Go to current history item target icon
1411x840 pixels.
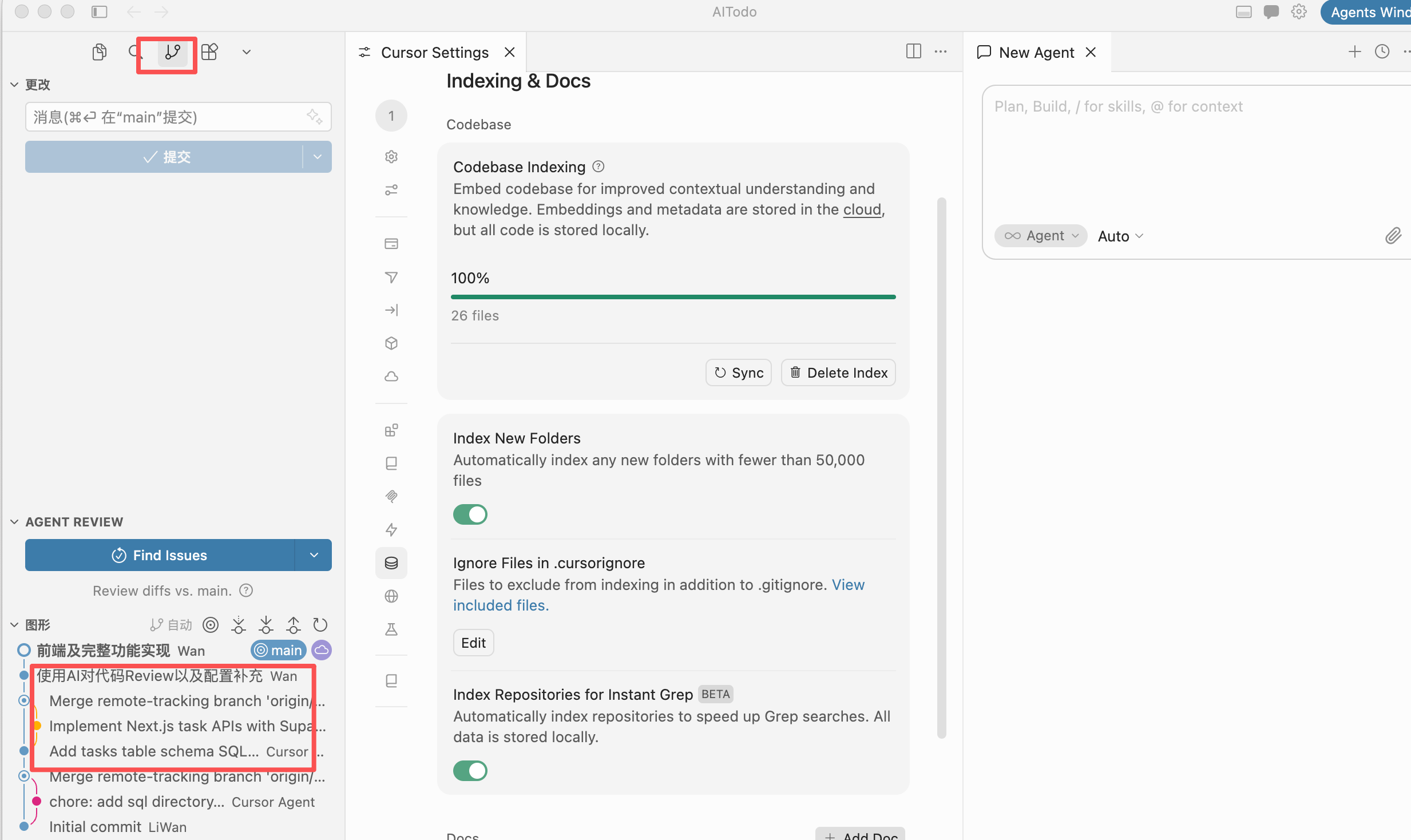click(x=211, y=625)
